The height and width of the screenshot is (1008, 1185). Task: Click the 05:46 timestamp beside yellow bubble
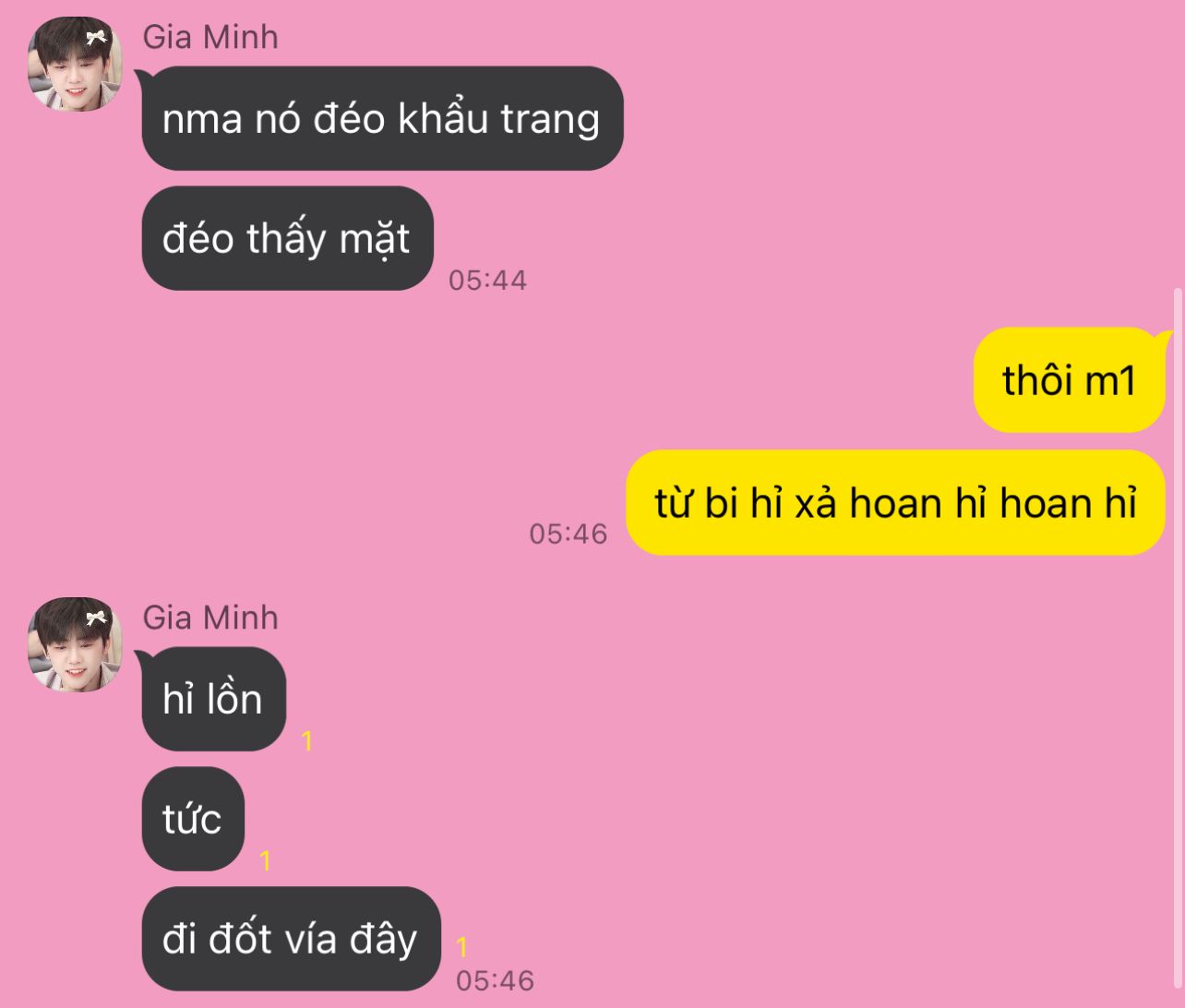pos(569,534)
